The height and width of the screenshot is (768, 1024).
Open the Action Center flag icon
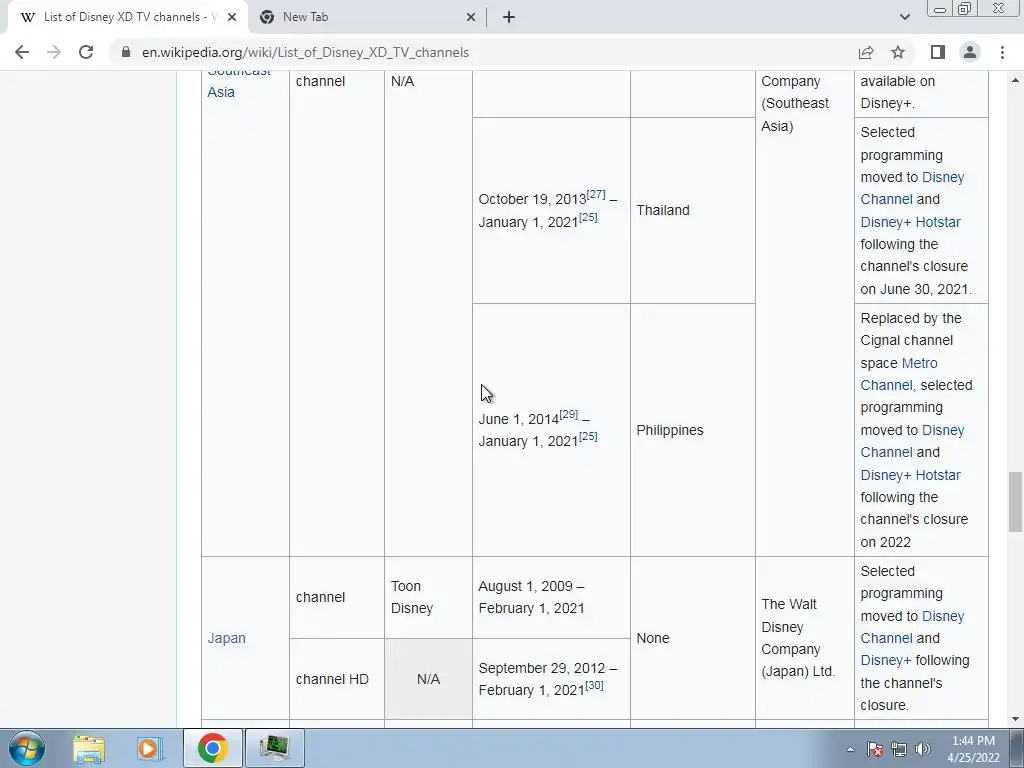coord(875,749)
